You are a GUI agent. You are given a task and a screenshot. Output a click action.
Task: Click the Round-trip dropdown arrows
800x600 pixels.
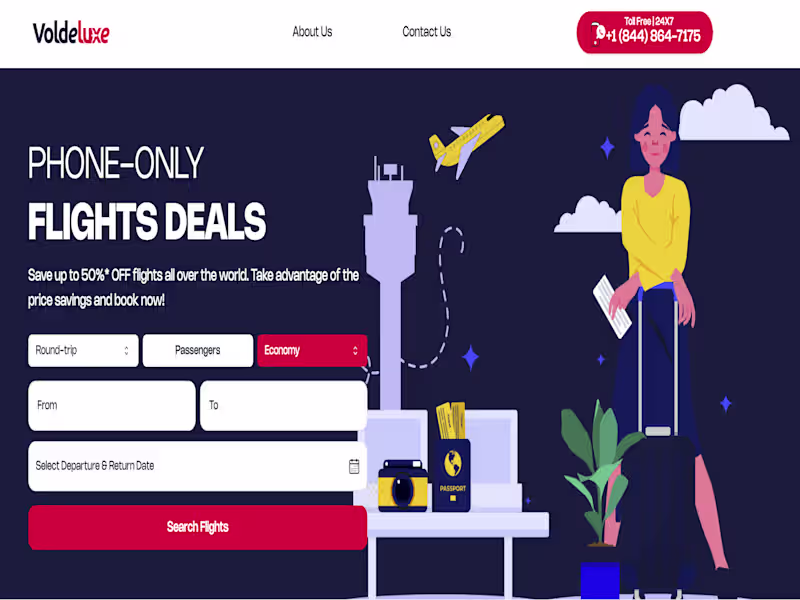pyautogui.click(x=126, y=351)
